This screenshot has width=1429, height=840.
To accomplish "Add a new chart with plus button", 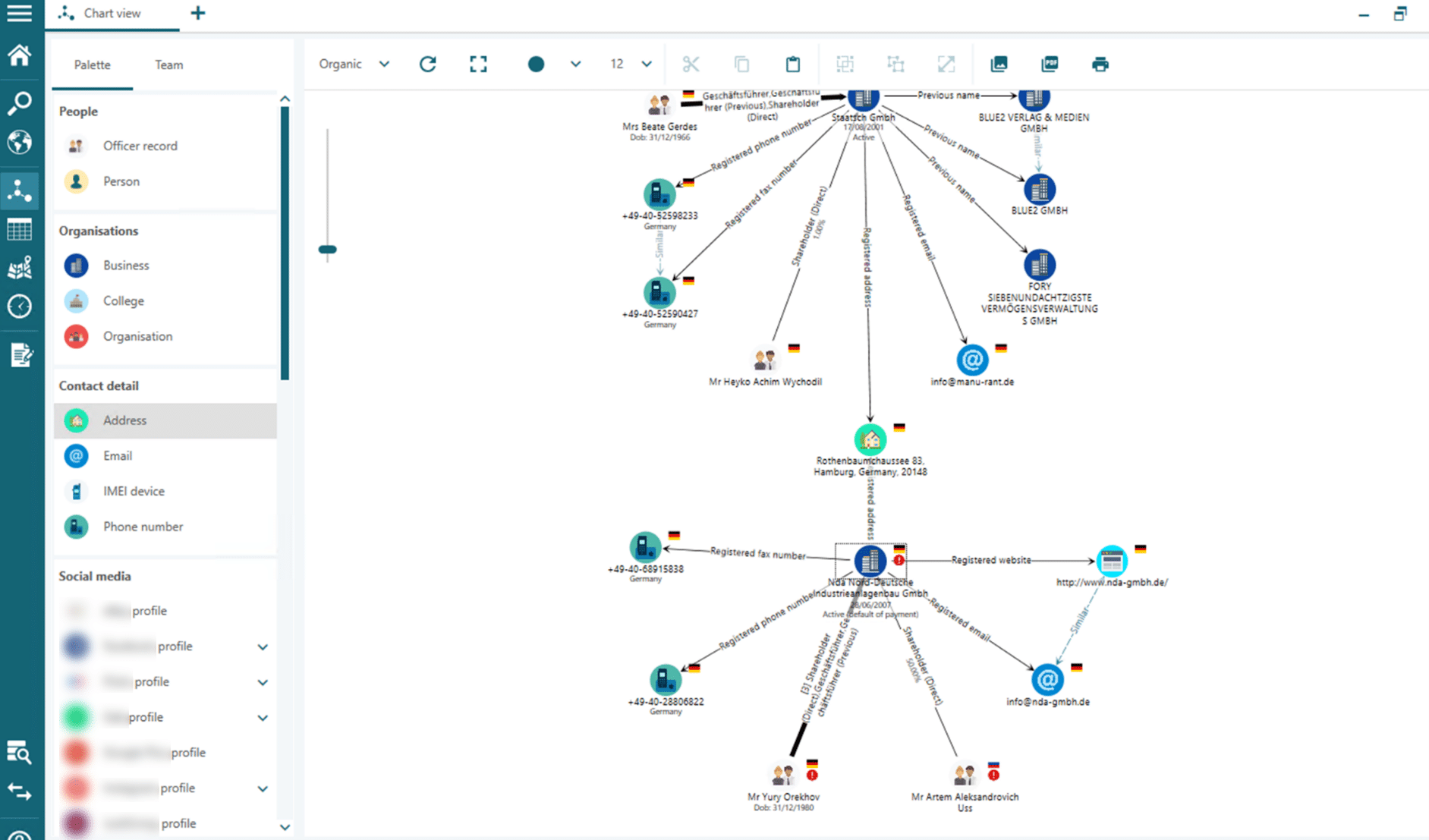I will pos(197,13).
